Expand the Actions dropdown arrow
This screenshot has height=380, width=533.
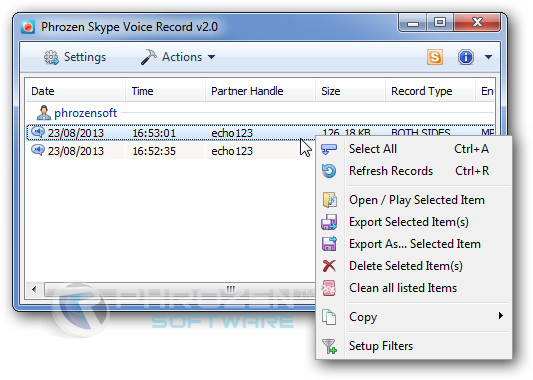211,57
